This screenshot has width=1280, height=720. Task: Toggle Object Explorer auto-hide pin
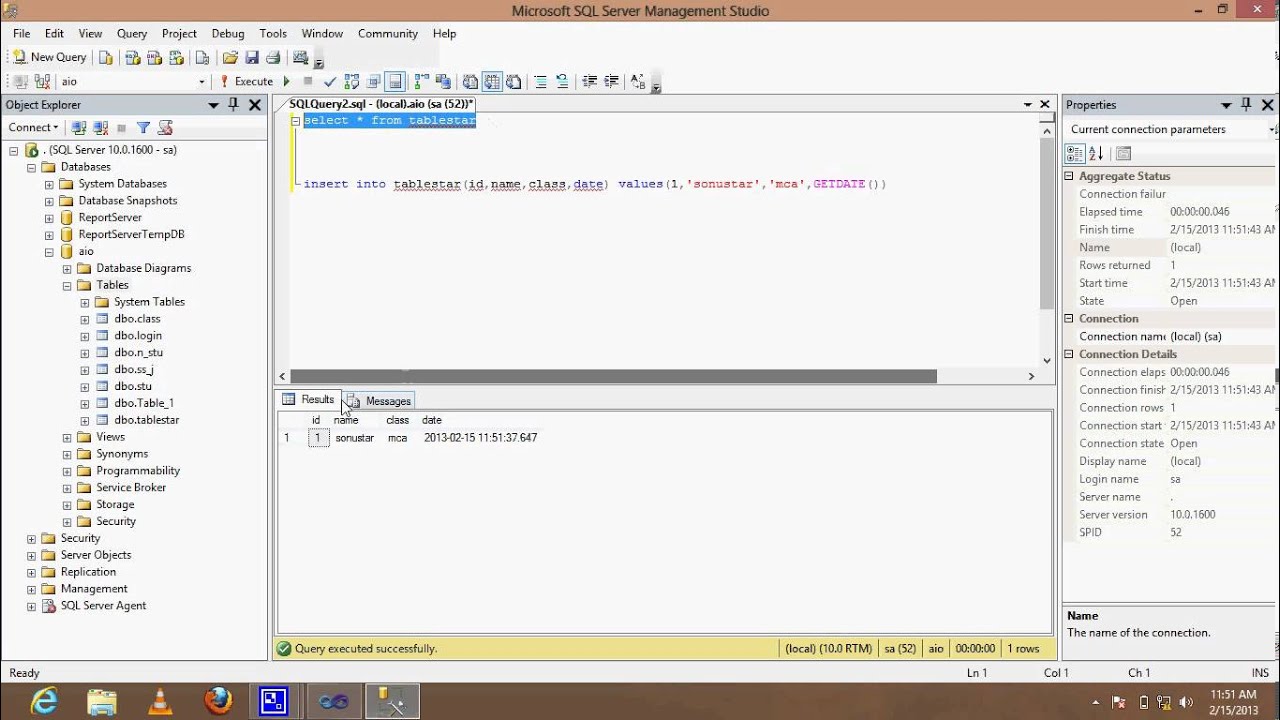coord(234,105)
